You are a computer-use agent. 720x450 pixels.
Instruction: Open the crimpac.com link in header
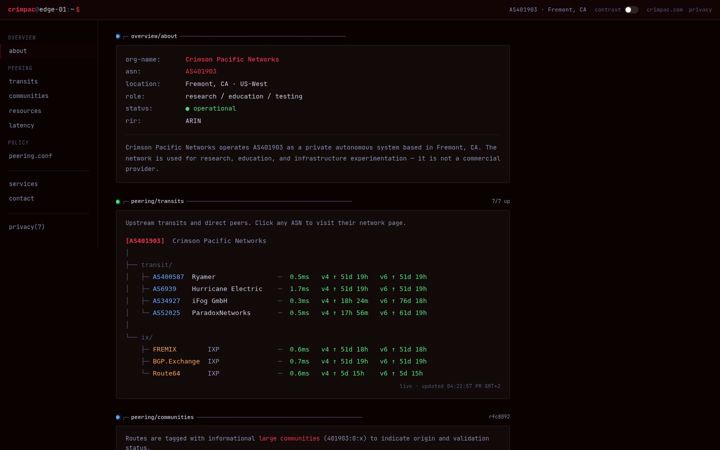tap(664, 10)
